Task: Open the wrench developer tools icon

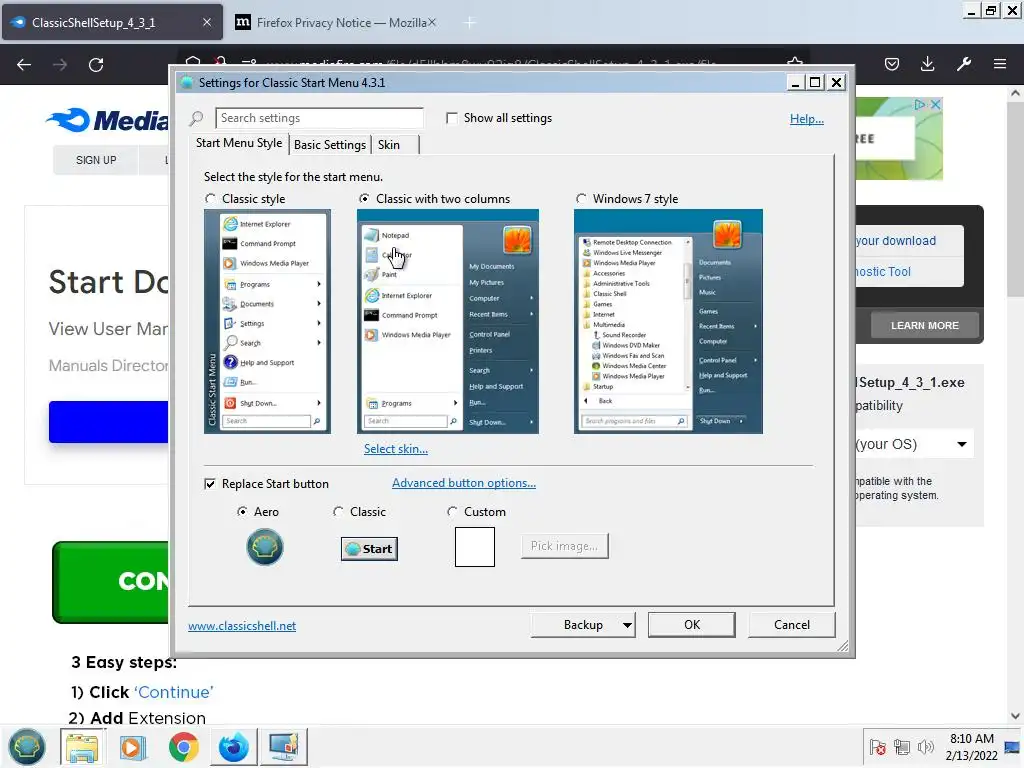Action: click(964, 64)
